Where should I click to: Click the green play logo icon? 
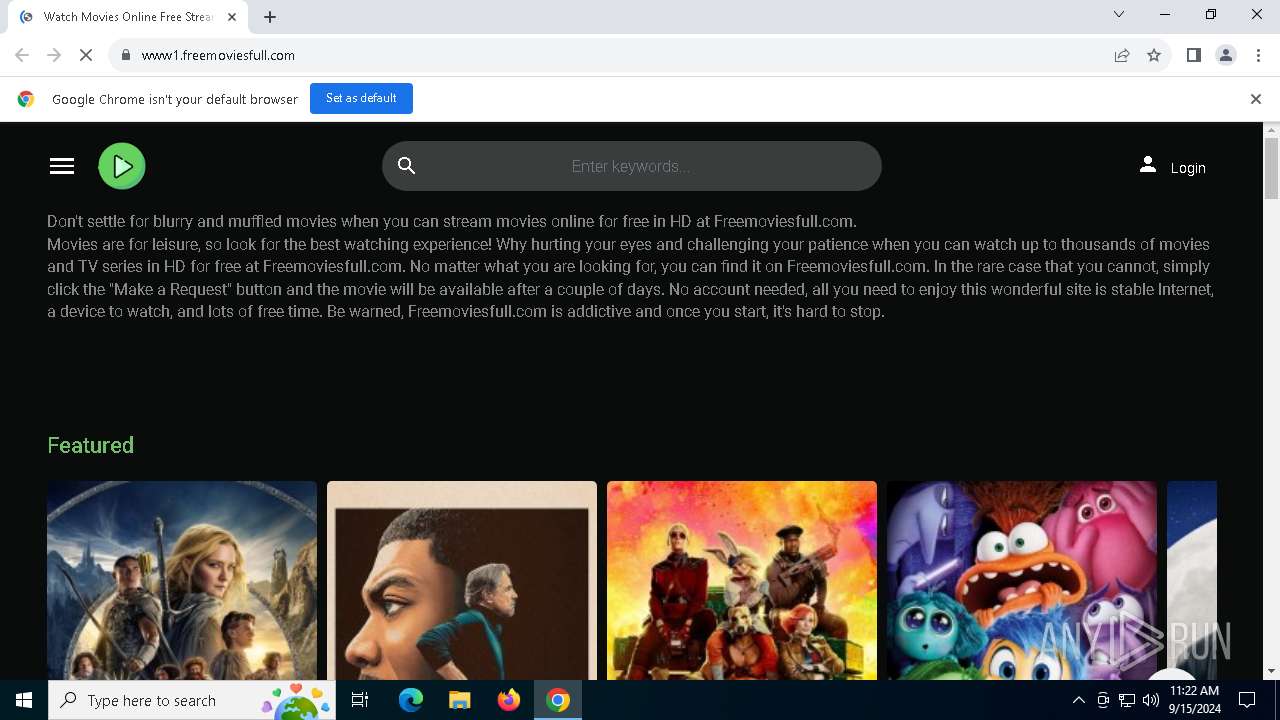(x=122, y=166)
